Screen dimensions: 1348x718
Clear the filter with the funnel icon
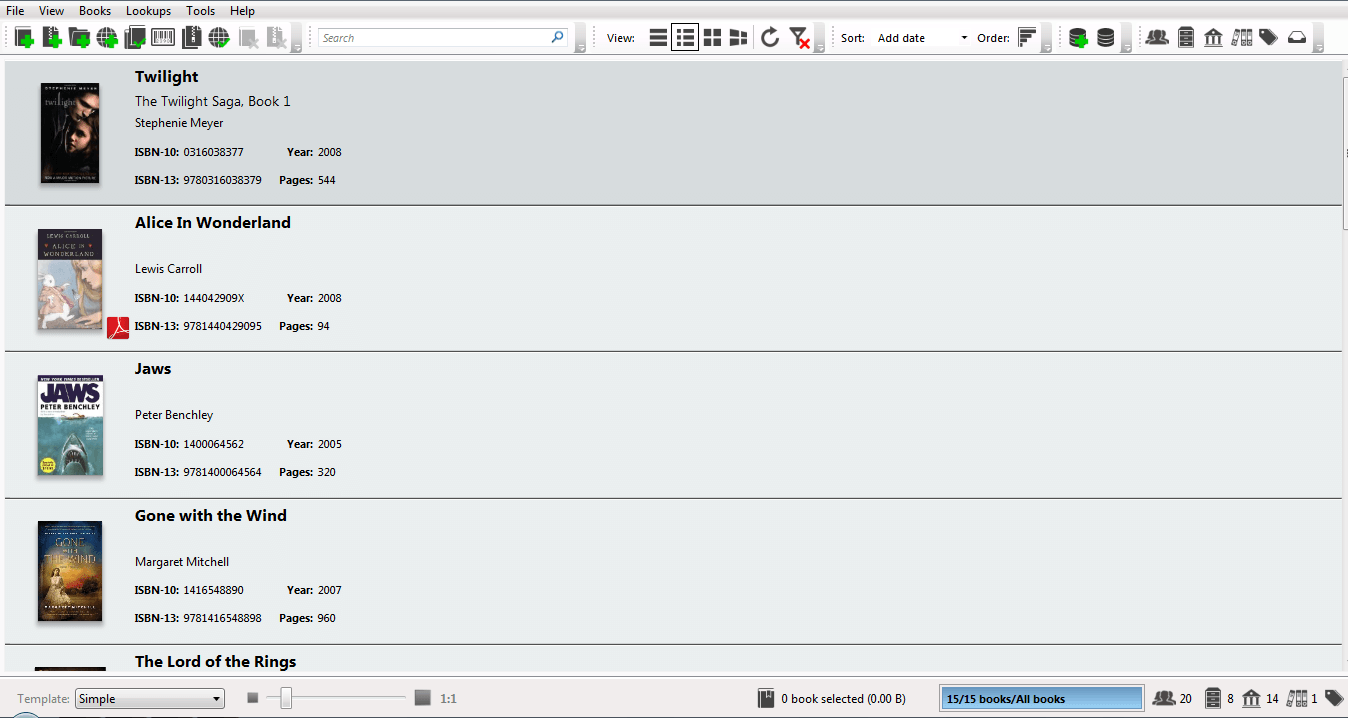coord(798,38)
